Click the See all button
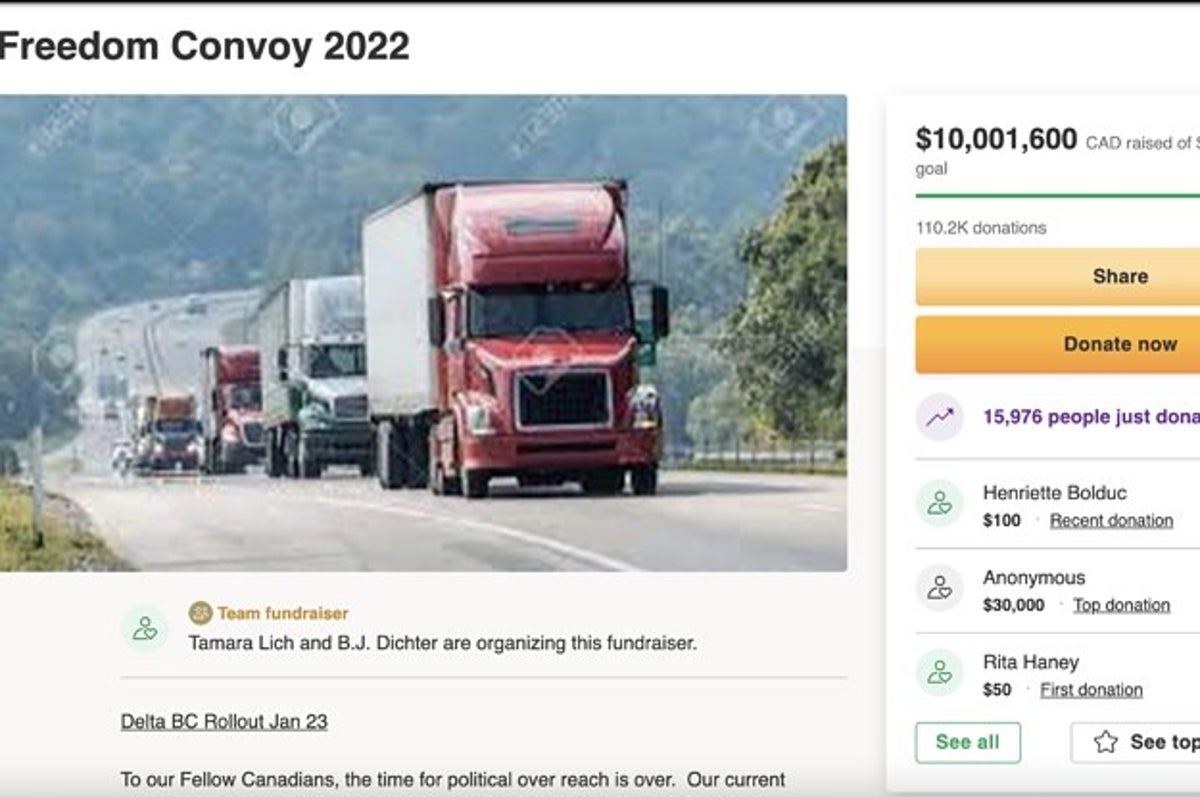 [967, 742]
